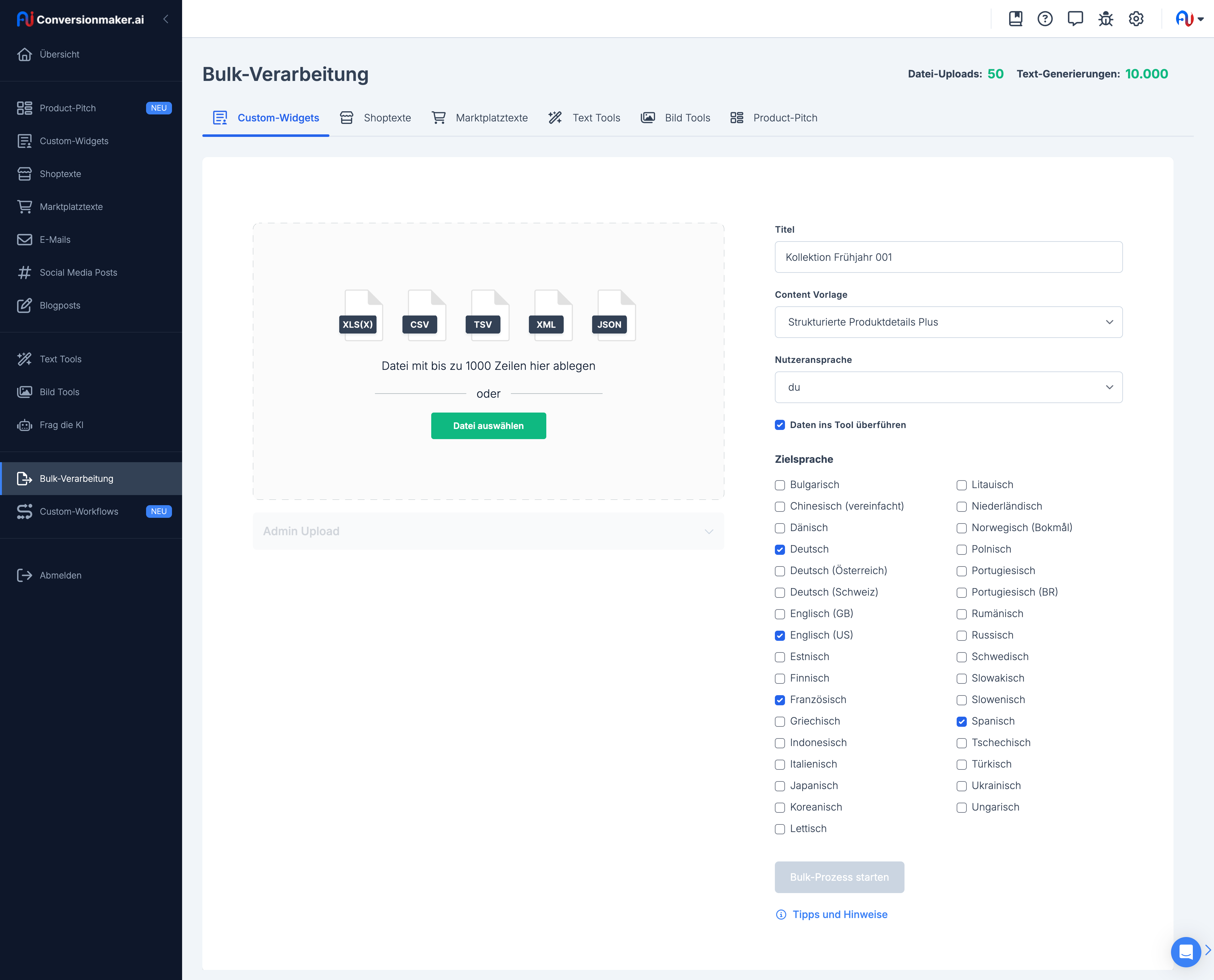Check the Italienisch checkbox
This screenshot has height=980, width=1214.
(780, 764)
